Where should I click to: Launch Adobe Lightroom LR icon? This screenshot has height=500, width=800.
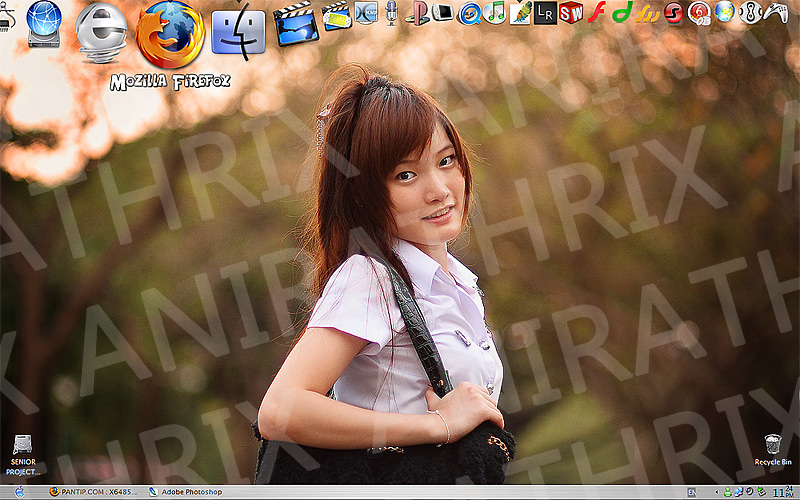(545, 13)
